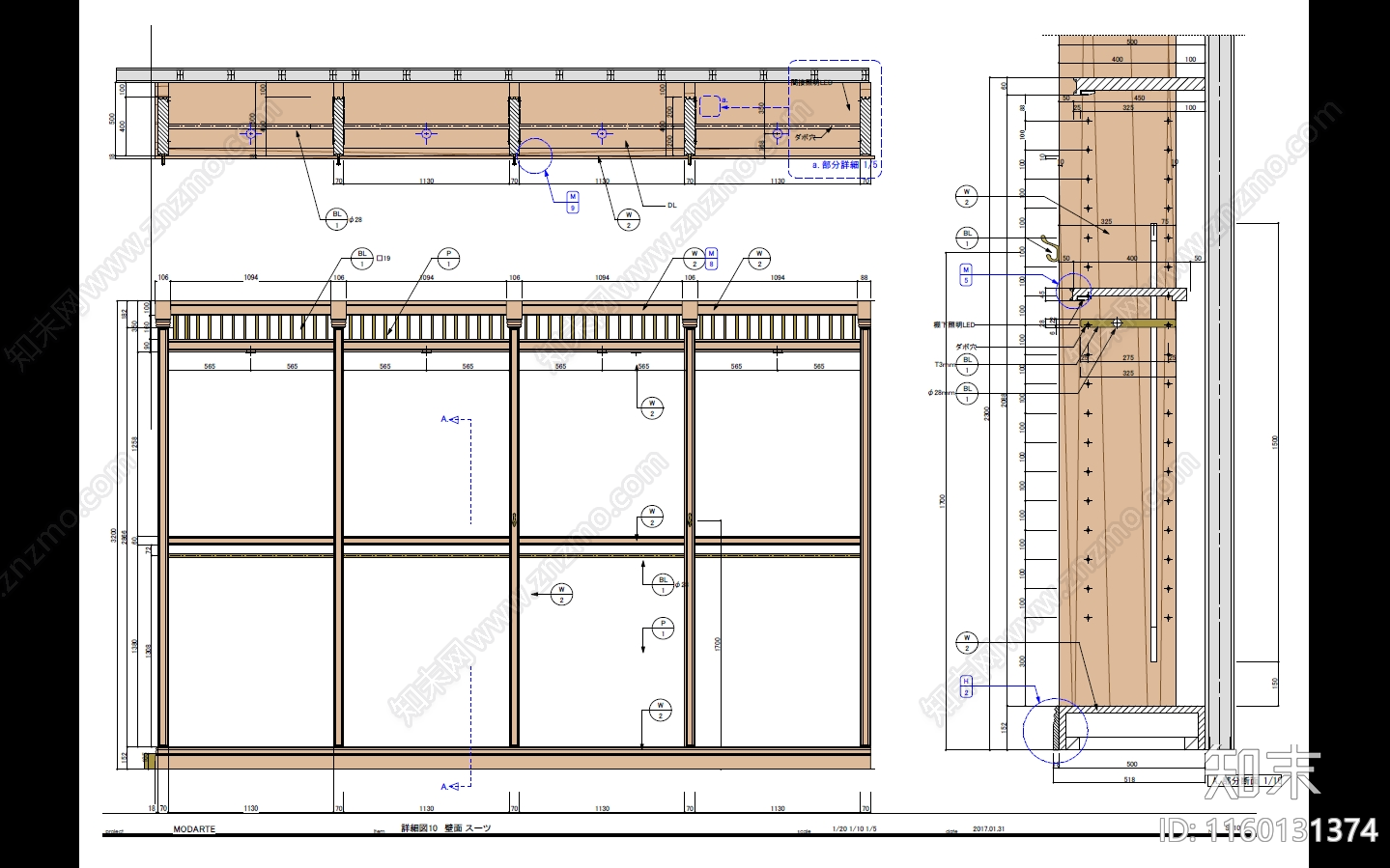
Task: Click the φ28mm label in section
Action: coord(941,393)
